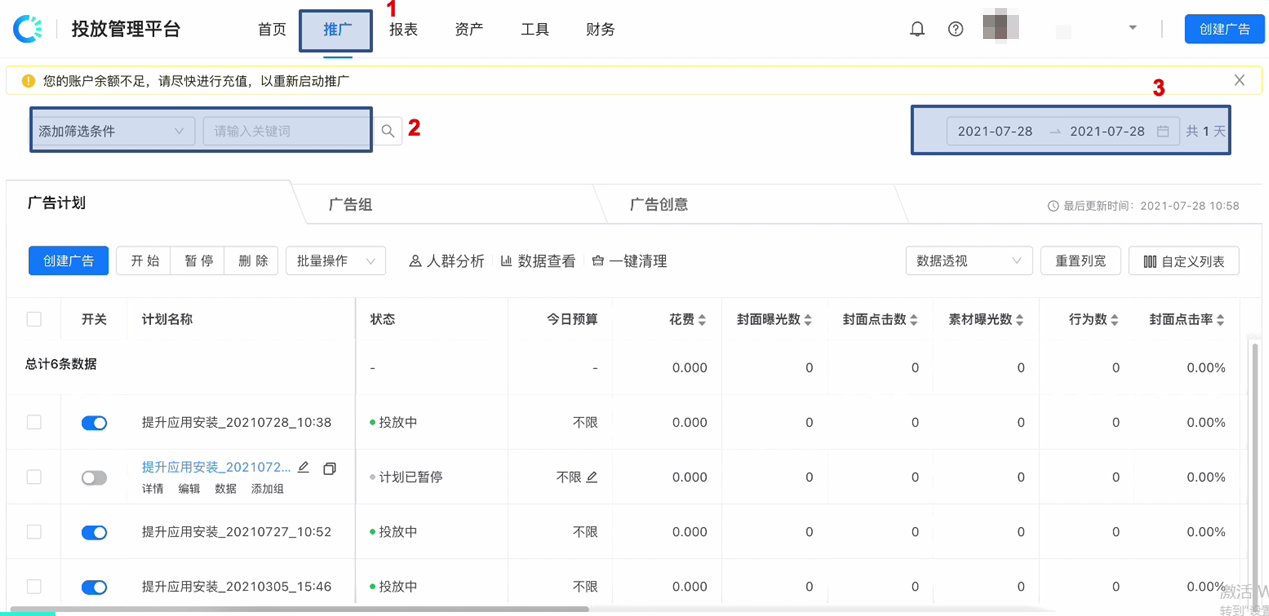Image resolution: width=1269 pixels, height=616 pixels.
Task: Open the 报表 menu
Action: [403, 29]
